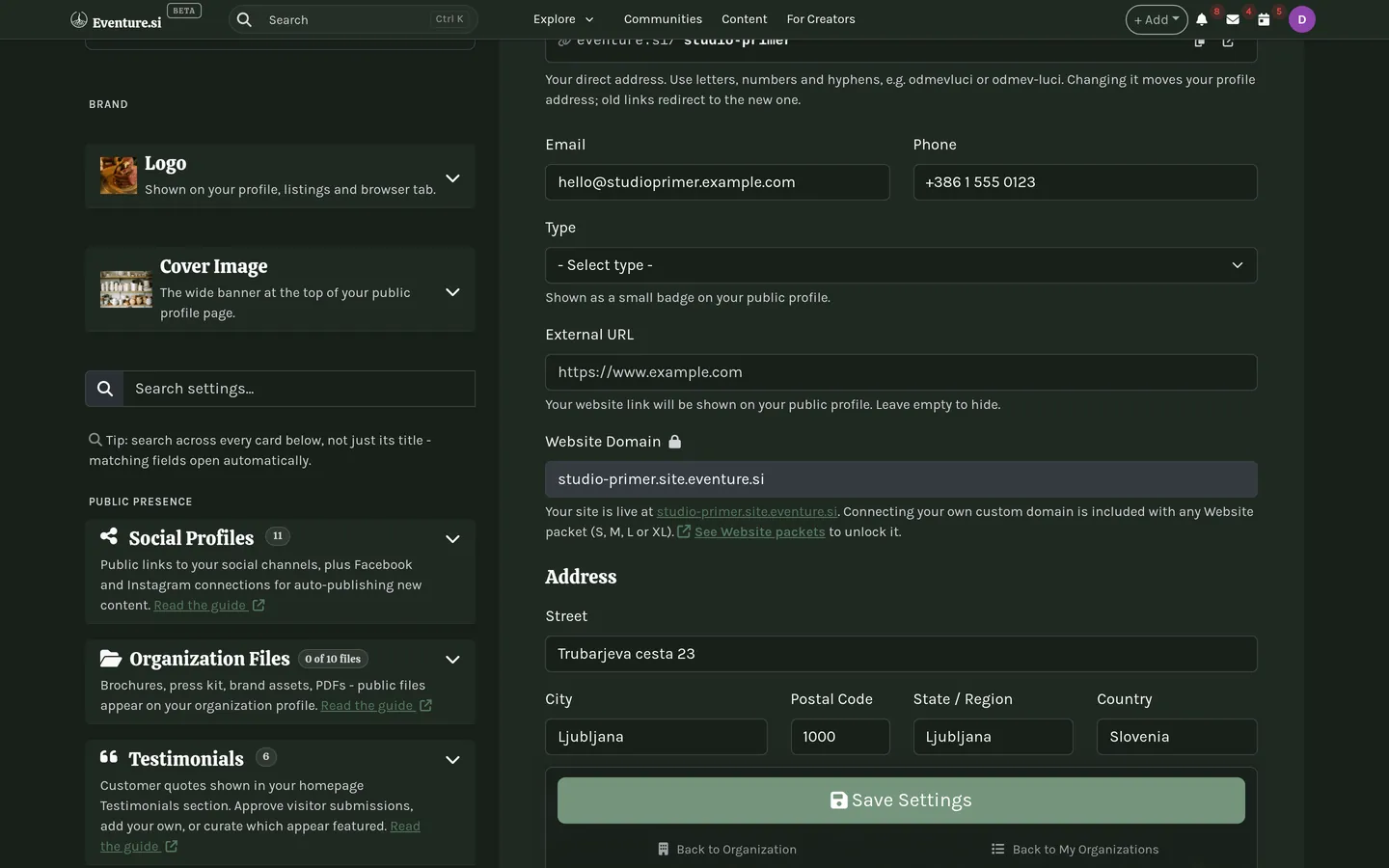Open the Explore dropdown menu

(563, 19)
